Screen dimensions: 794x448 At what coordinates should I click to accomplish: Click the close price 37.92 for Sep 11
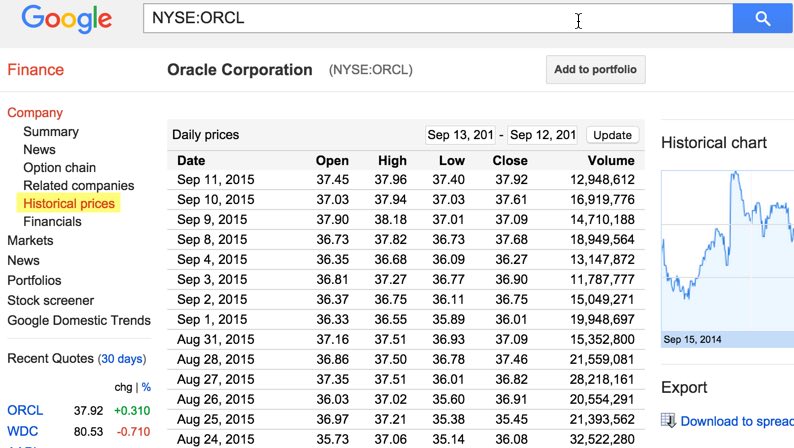511,180
